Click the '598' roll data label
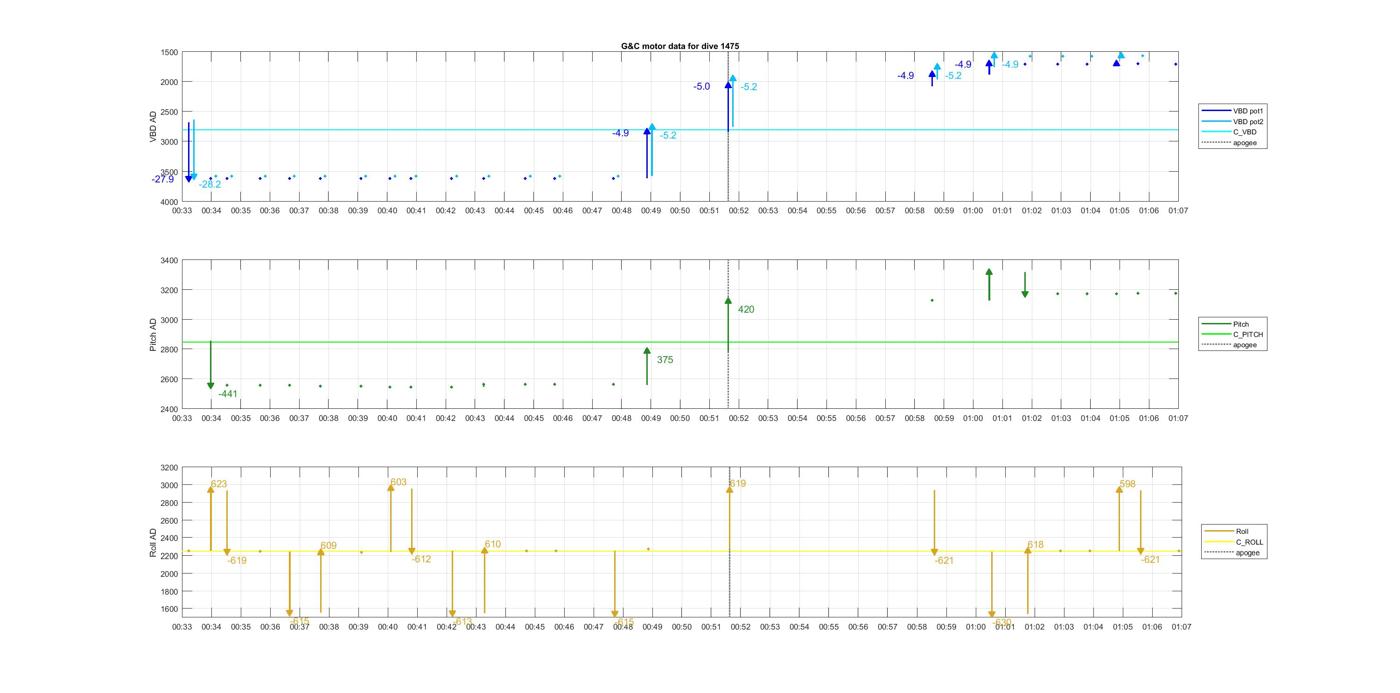 tap(1128, 484)
